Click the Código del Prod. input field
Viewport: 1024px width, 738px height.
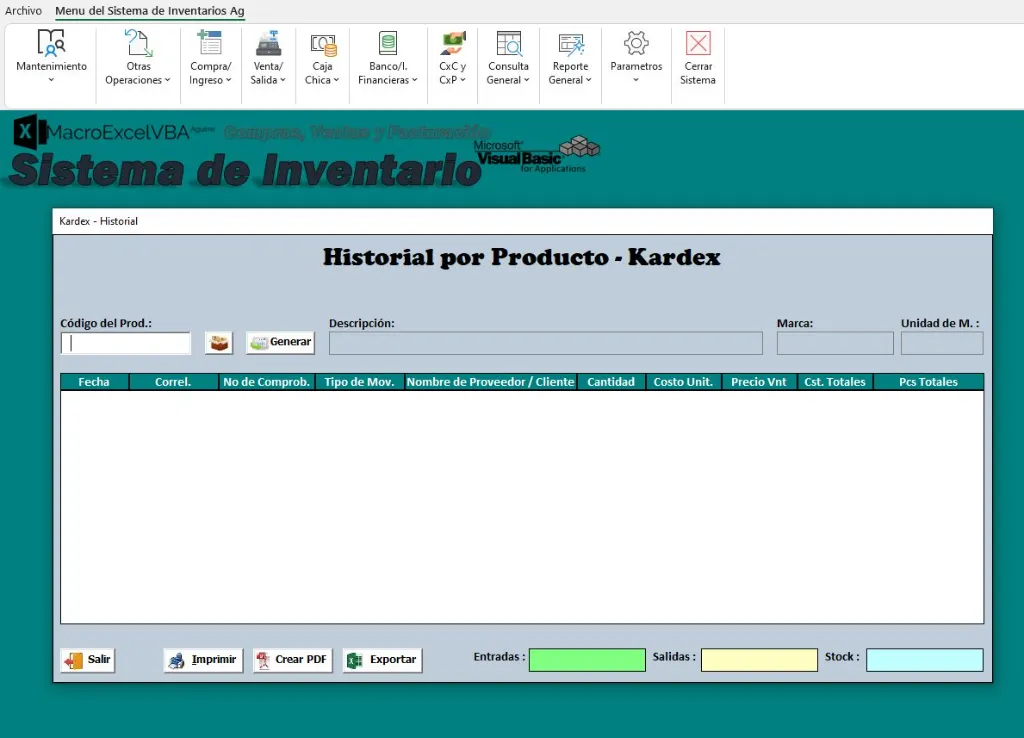(x=125, y=343)
